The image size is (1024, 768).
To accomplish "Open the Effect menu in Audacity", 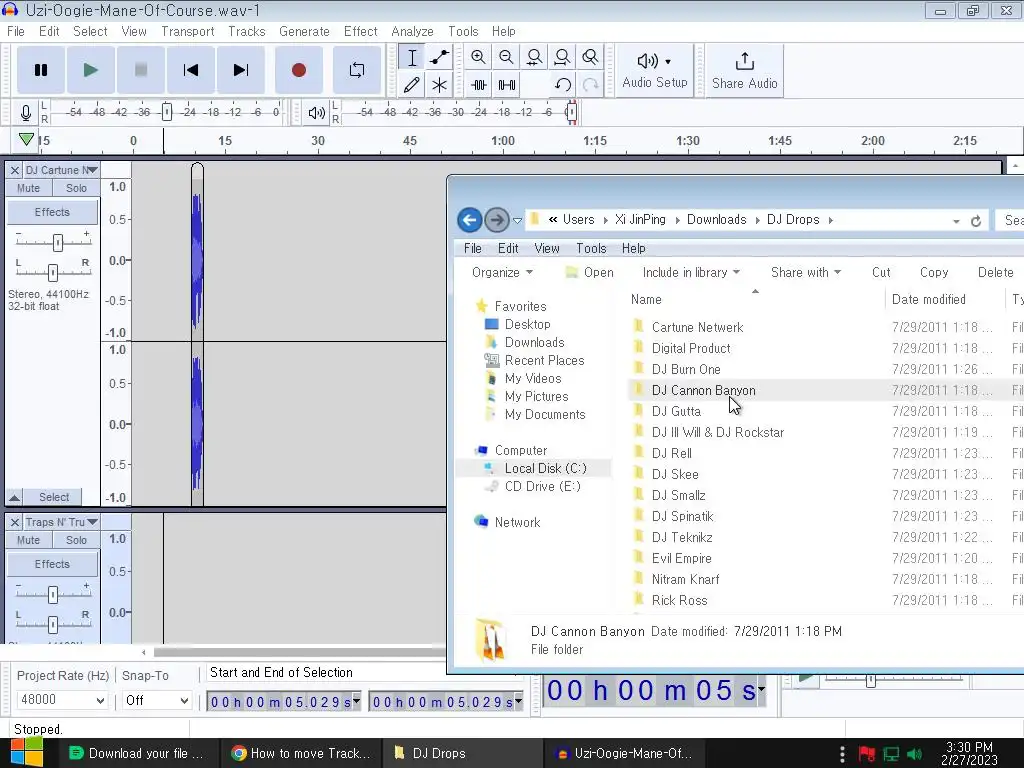I will point(360,31).
